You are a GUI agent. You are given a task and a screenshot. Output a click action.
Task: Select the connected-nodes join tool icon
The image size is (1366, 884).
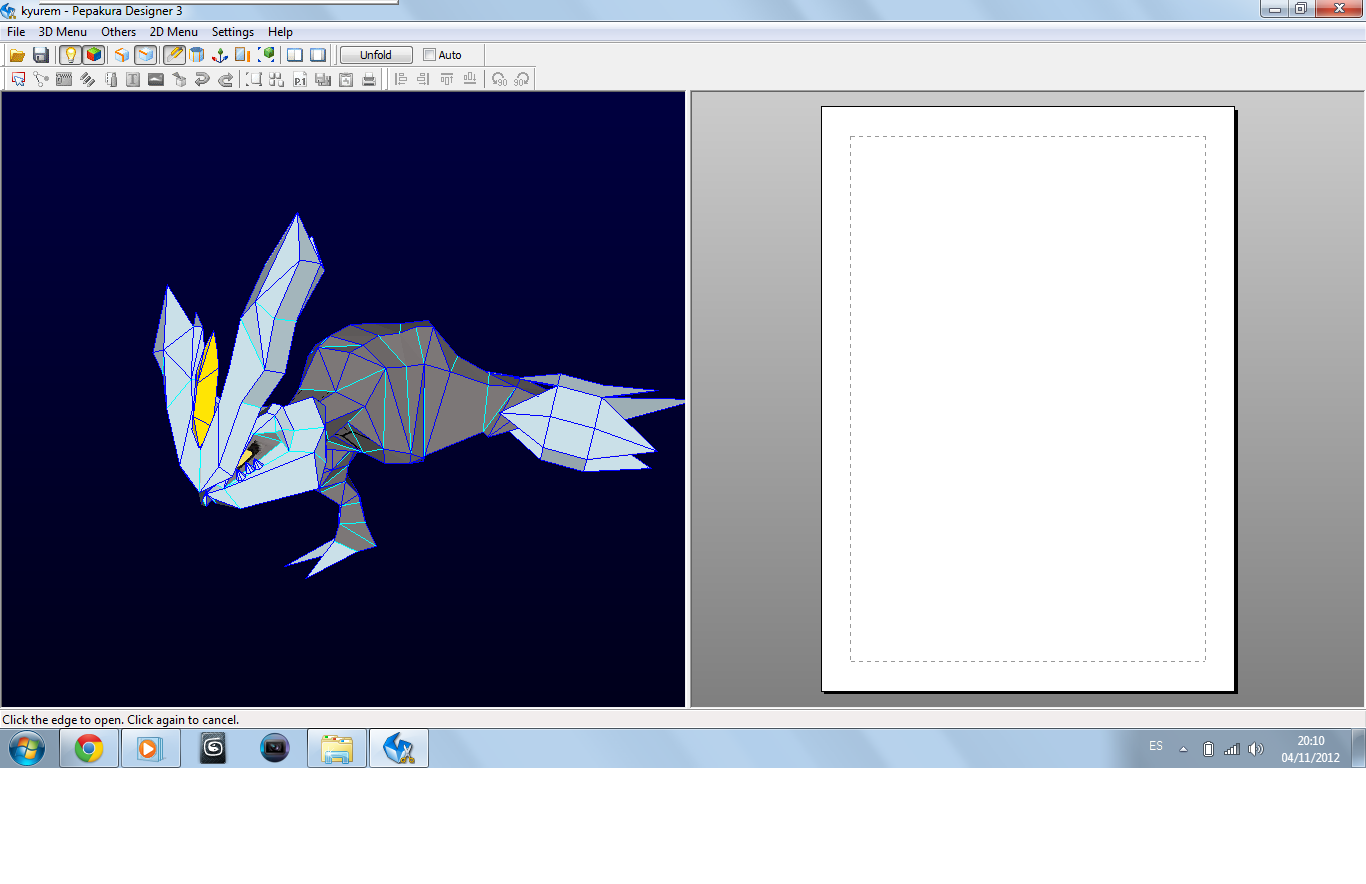[41, 79]
